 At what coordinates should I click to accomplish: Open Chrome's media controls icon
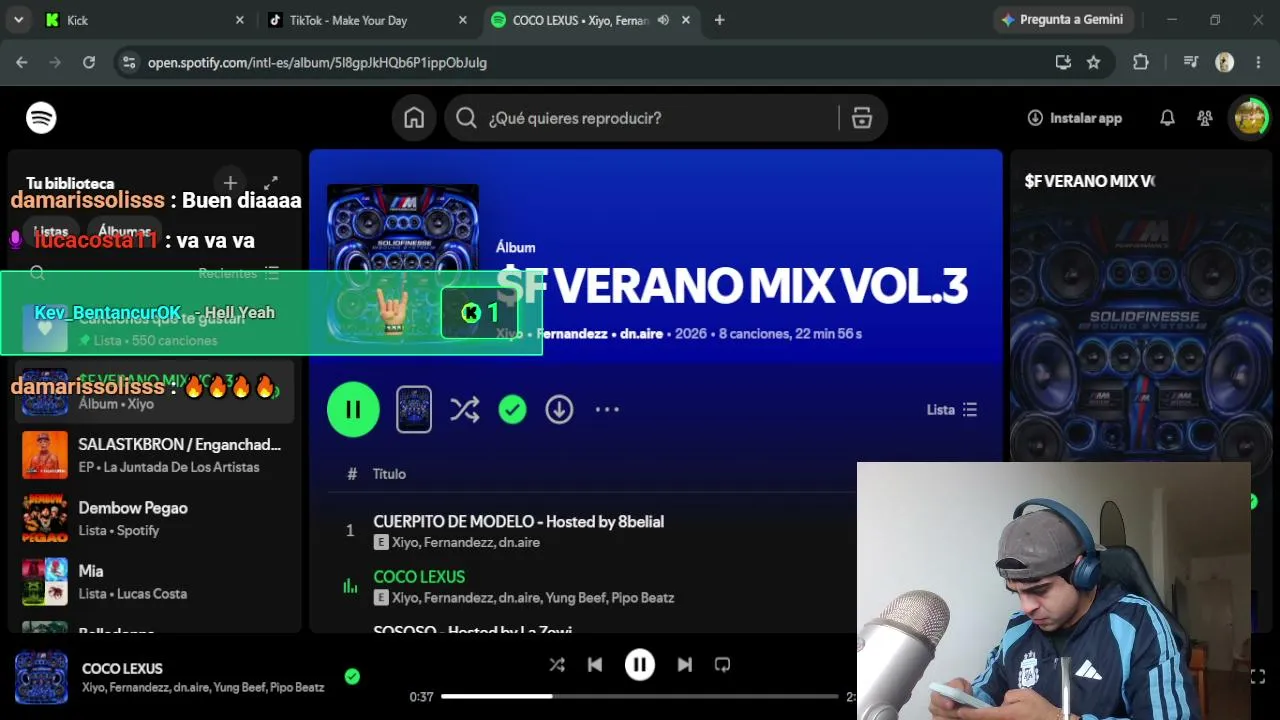pyautogui.click(x=1190, y=62)
